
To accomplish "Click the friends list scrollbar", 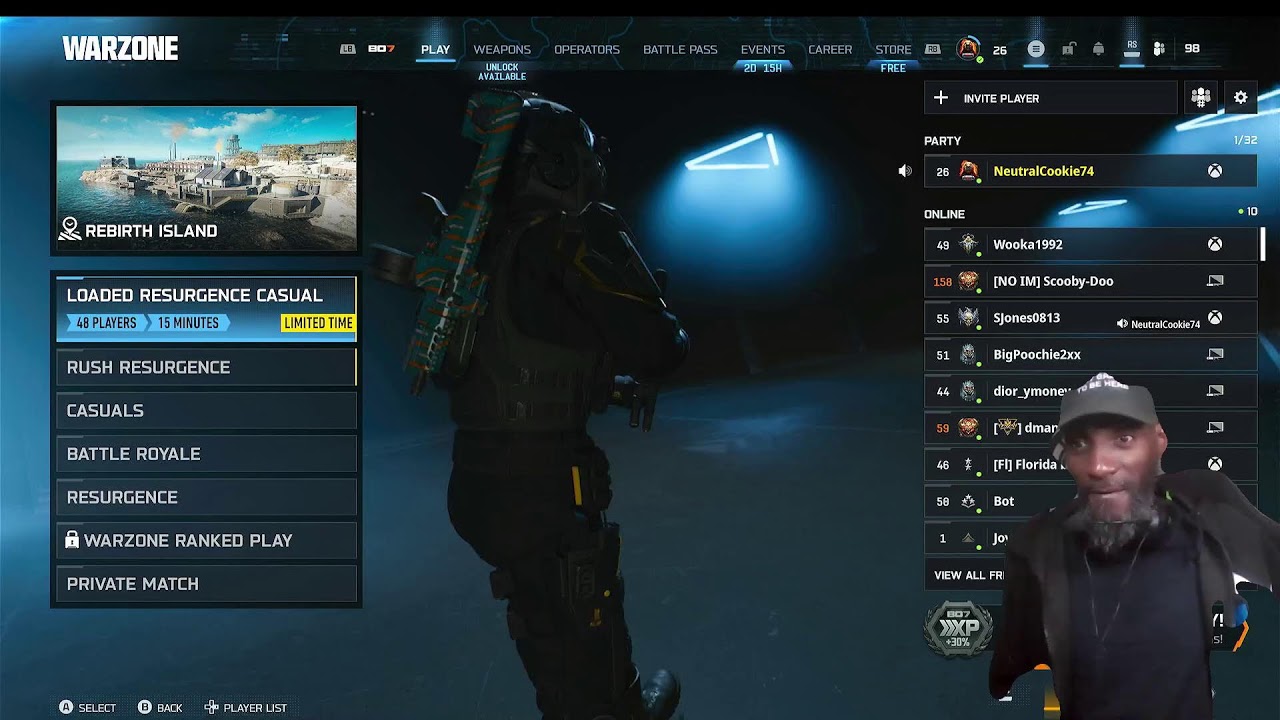I will coord(1263,243).
